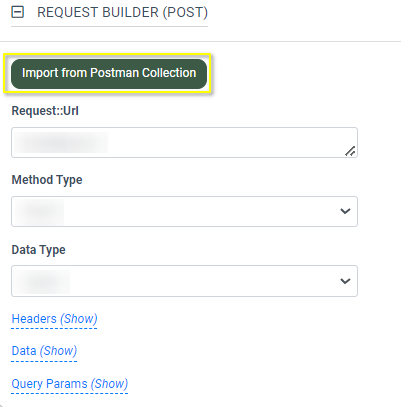Show the Headers section
The width and height of the screenshot is (401, 407).
click(54, 319)
